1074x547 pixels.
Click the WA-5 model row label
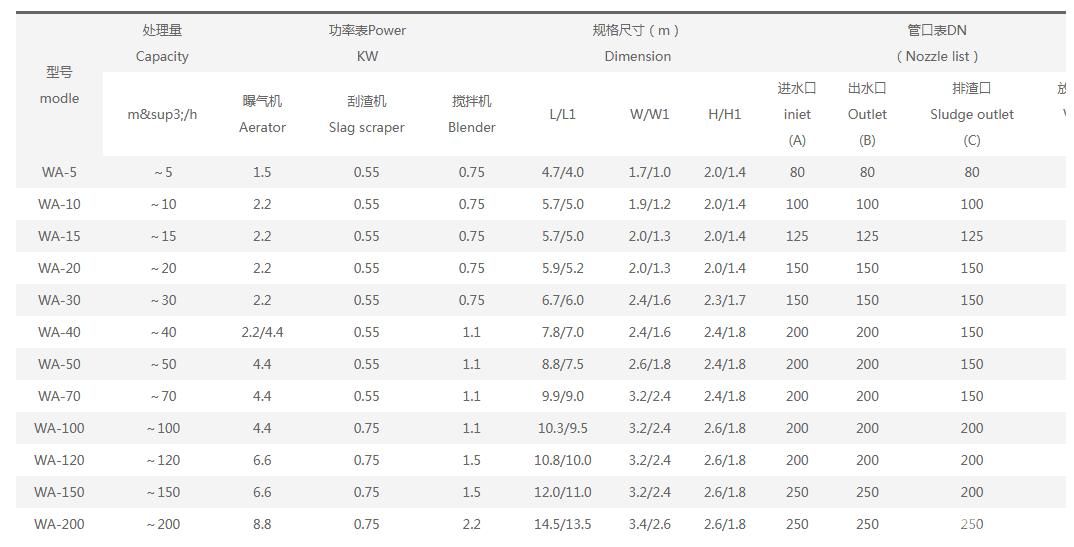pyautogui.click(x=59, y=172)
